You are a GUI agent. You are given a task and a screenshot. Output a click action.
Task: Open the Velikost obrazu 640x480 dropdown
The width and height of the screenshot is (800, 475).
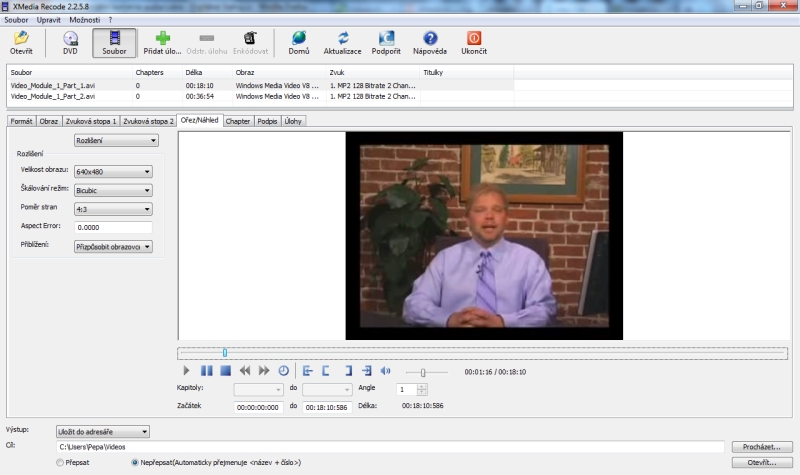pos(113,171)
